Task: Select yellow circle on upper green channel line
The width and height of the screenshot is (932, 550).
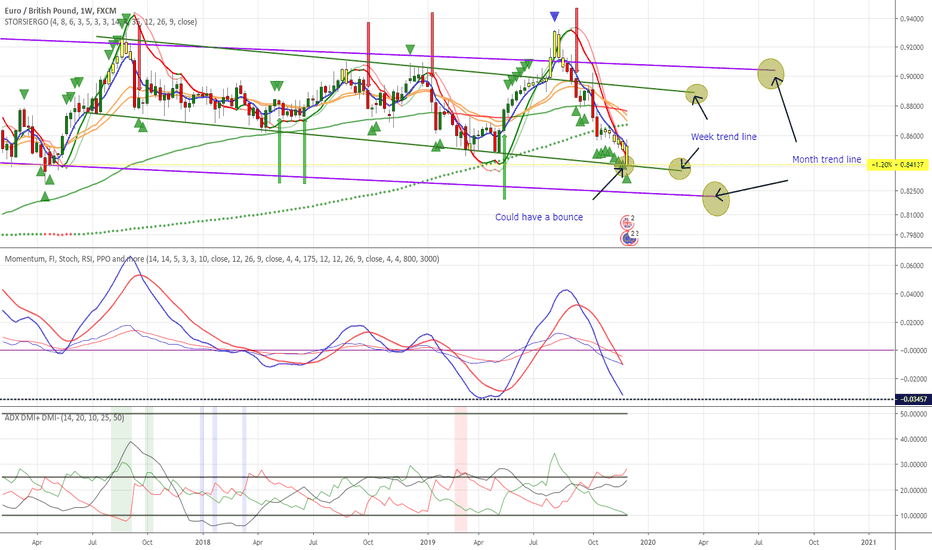Action: [697, 94]
